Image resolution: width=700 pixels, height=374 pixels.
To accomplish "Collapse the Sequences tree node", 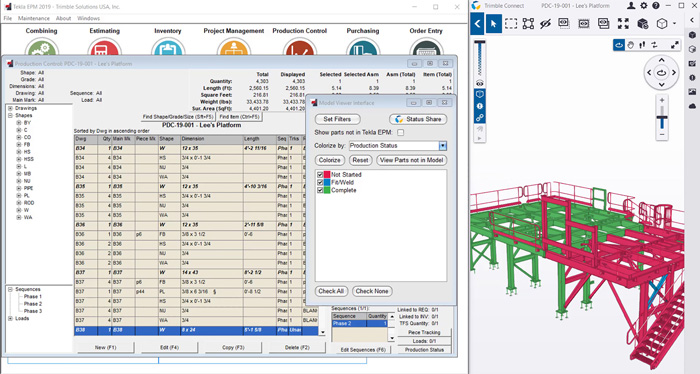I will coord(10,289).
